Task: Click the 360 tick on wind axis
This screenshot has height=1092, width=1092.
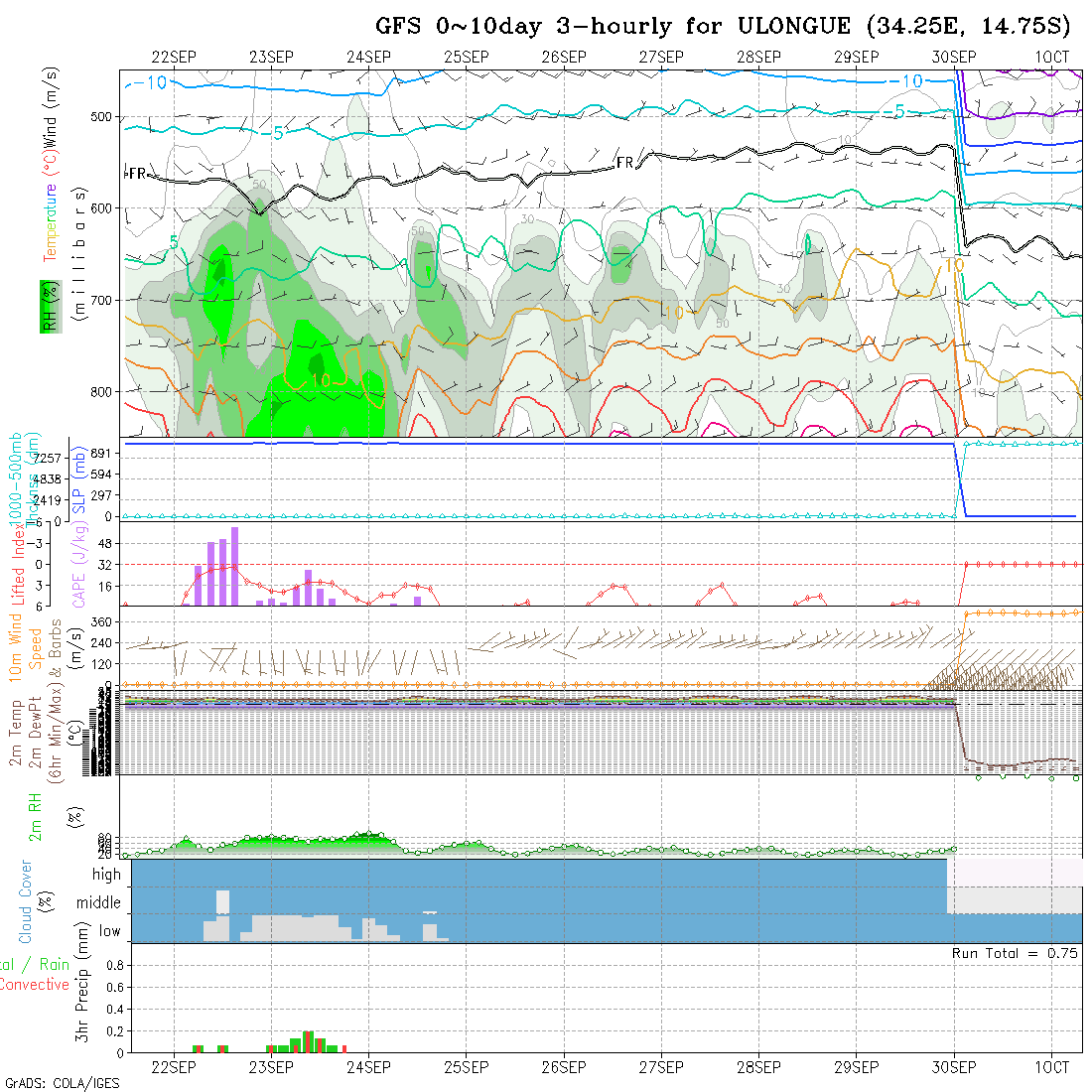Action: coord(107,621)
